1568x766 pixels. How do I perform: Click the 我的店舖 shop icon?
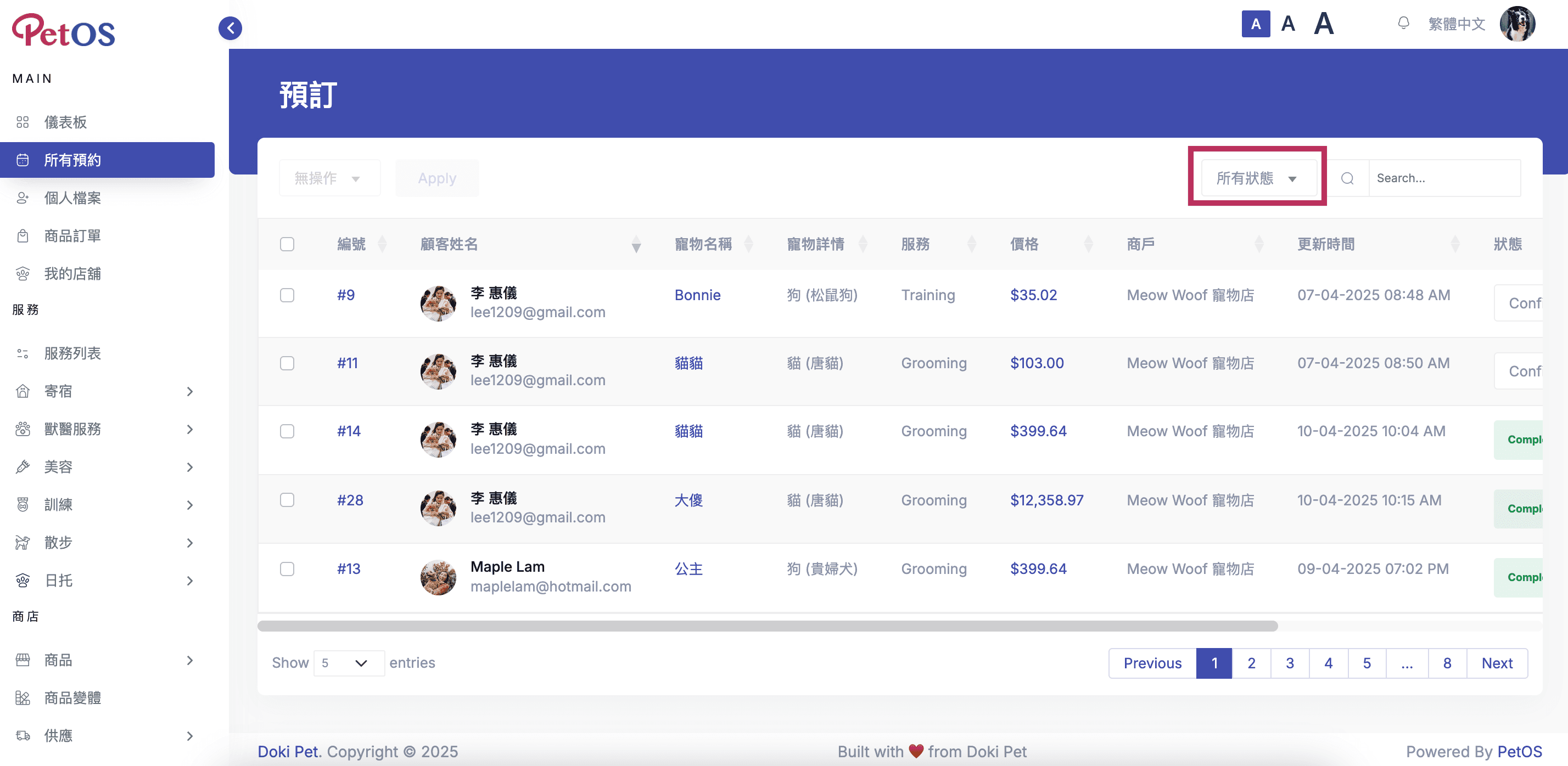[x=23, y=274]
